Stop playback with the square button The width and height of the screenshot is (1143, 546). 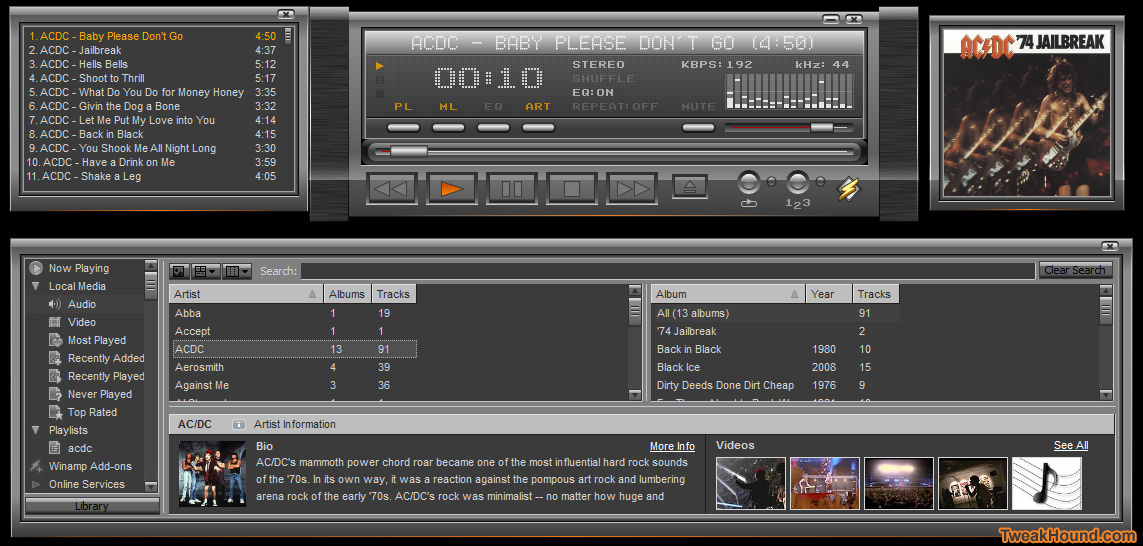[572, 189]
